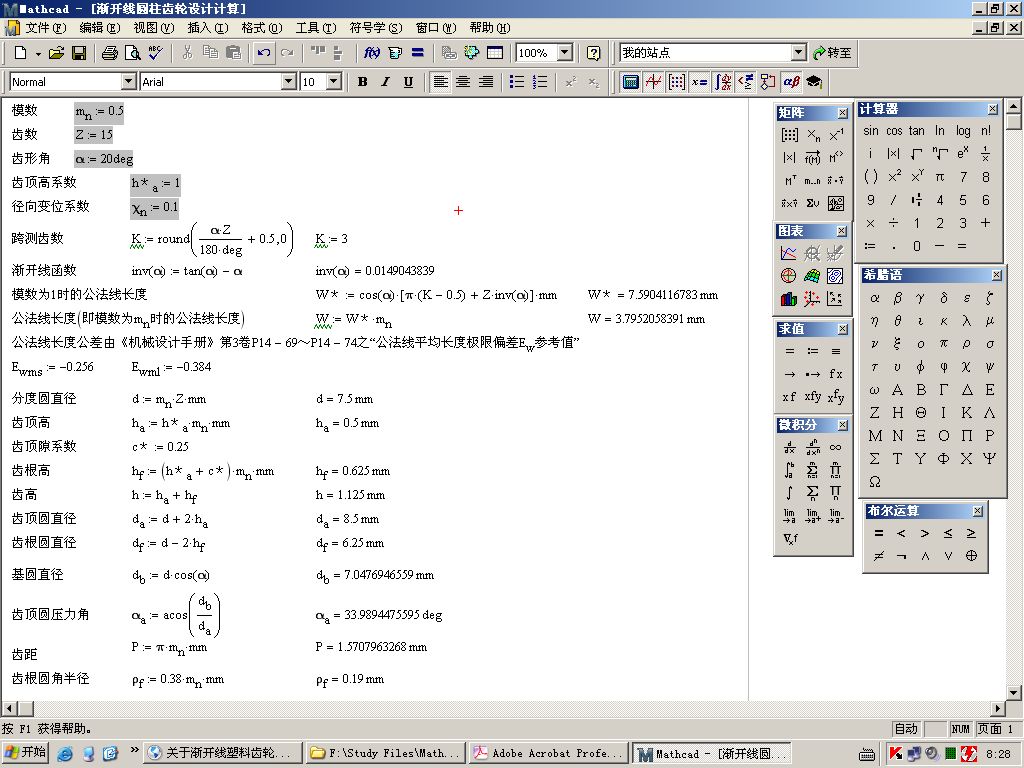Viewport: 1024px width, 768px height.
Task: Open the New document dropdown arrow
Action: coord(38,54)
